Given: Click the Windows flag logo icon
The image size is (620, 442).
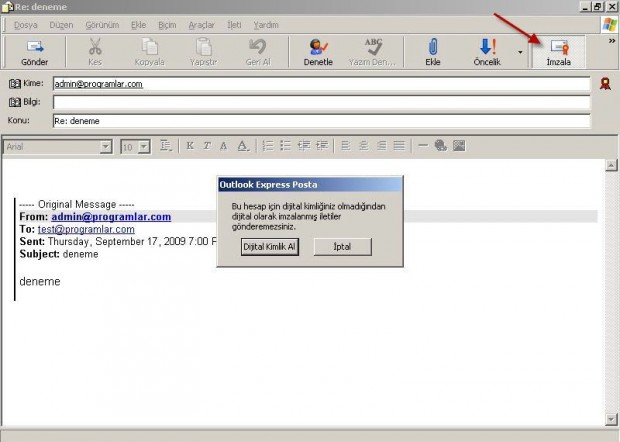Looking at the screenshot, I should tap(609, 25).
